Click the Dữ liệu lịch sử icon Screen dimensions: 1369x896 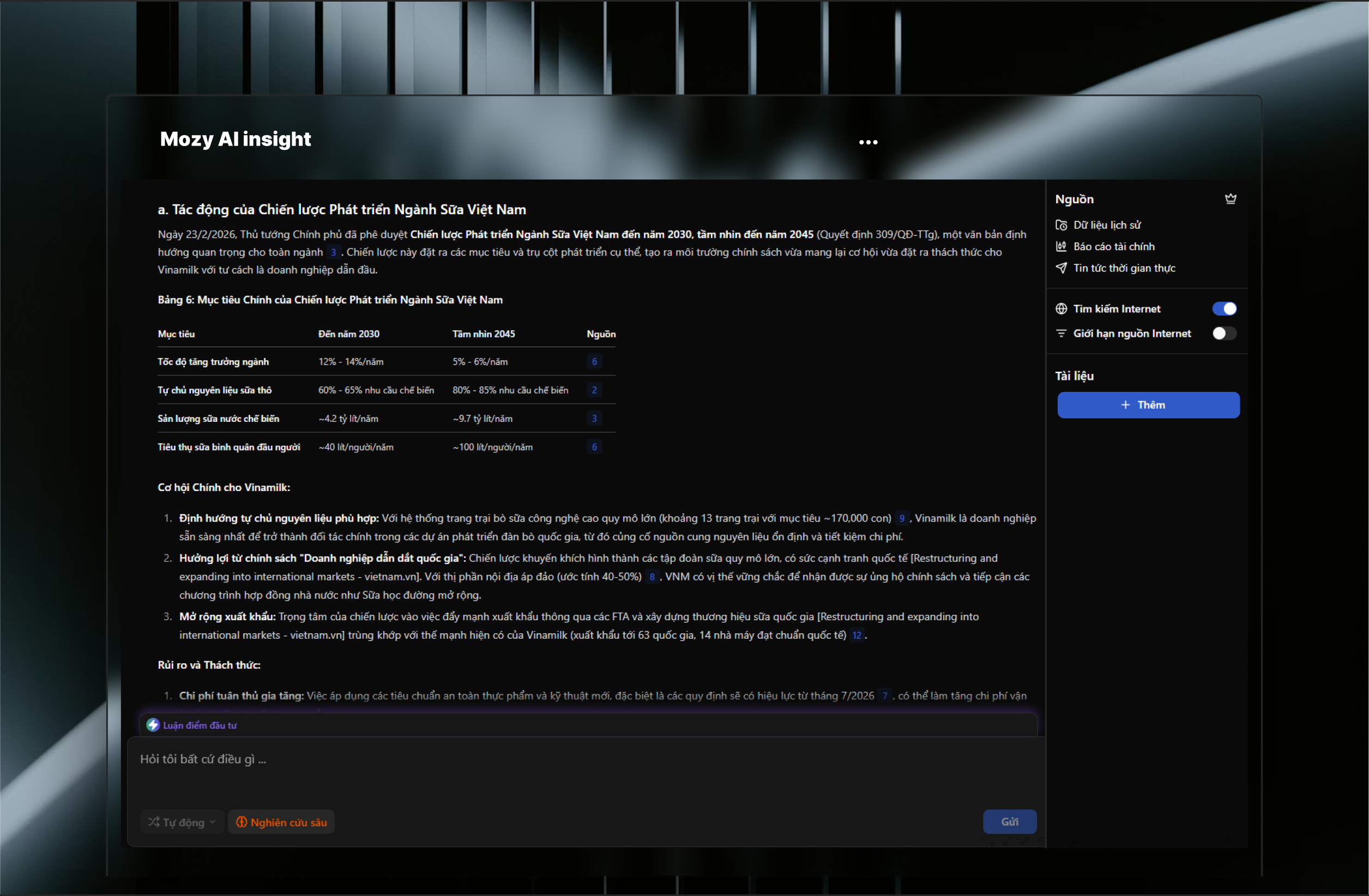[1062, 225]
